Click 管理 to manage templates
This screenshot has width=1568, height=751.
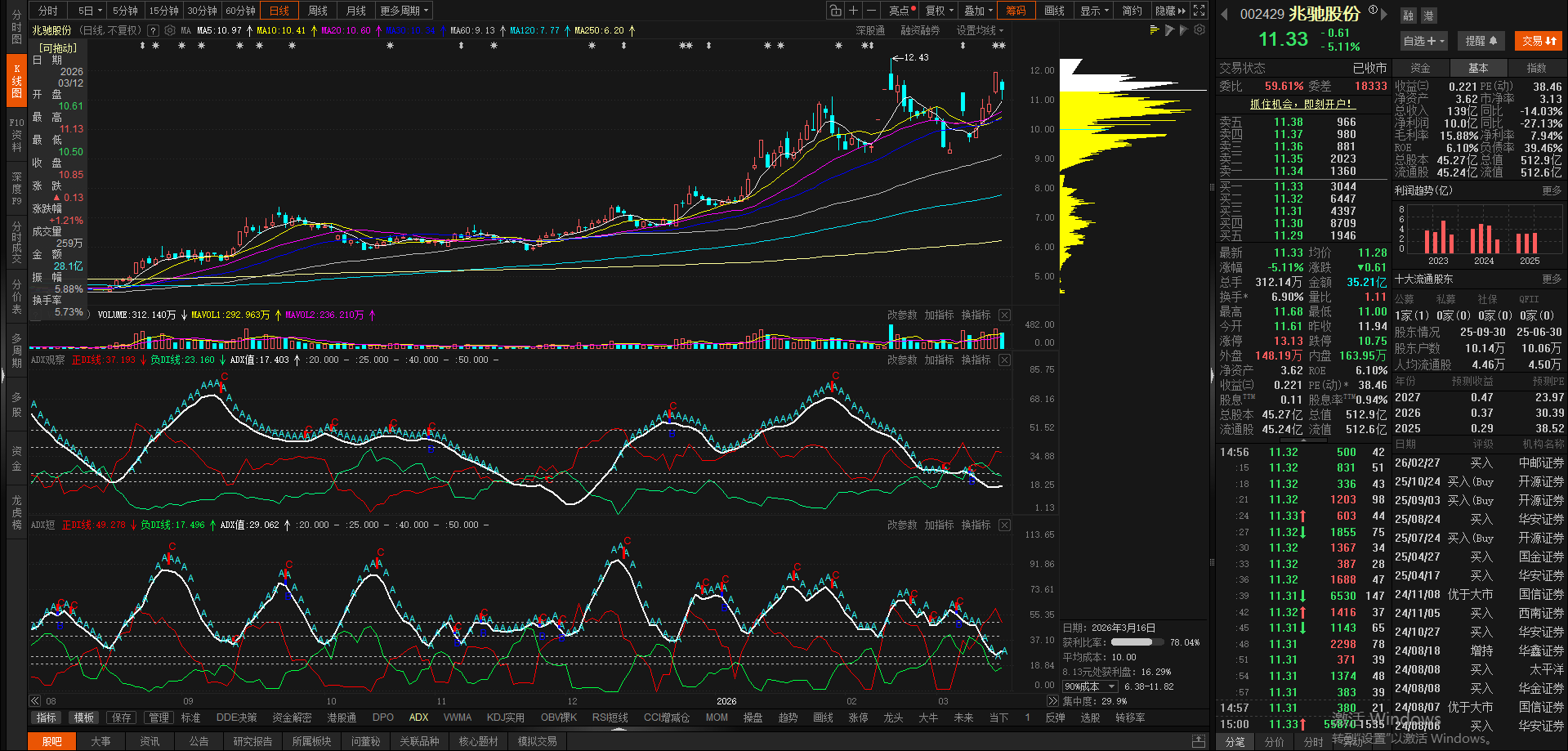coord(159,717)
